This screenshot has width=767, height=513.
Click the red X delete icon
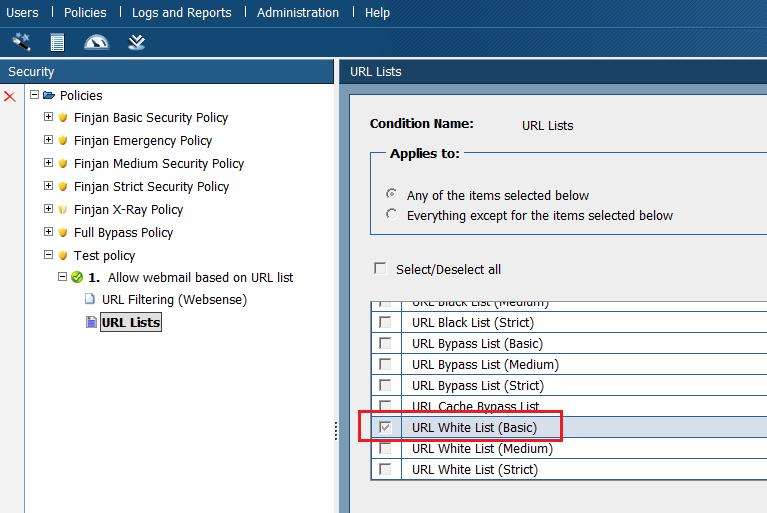[x=10, y=96]
